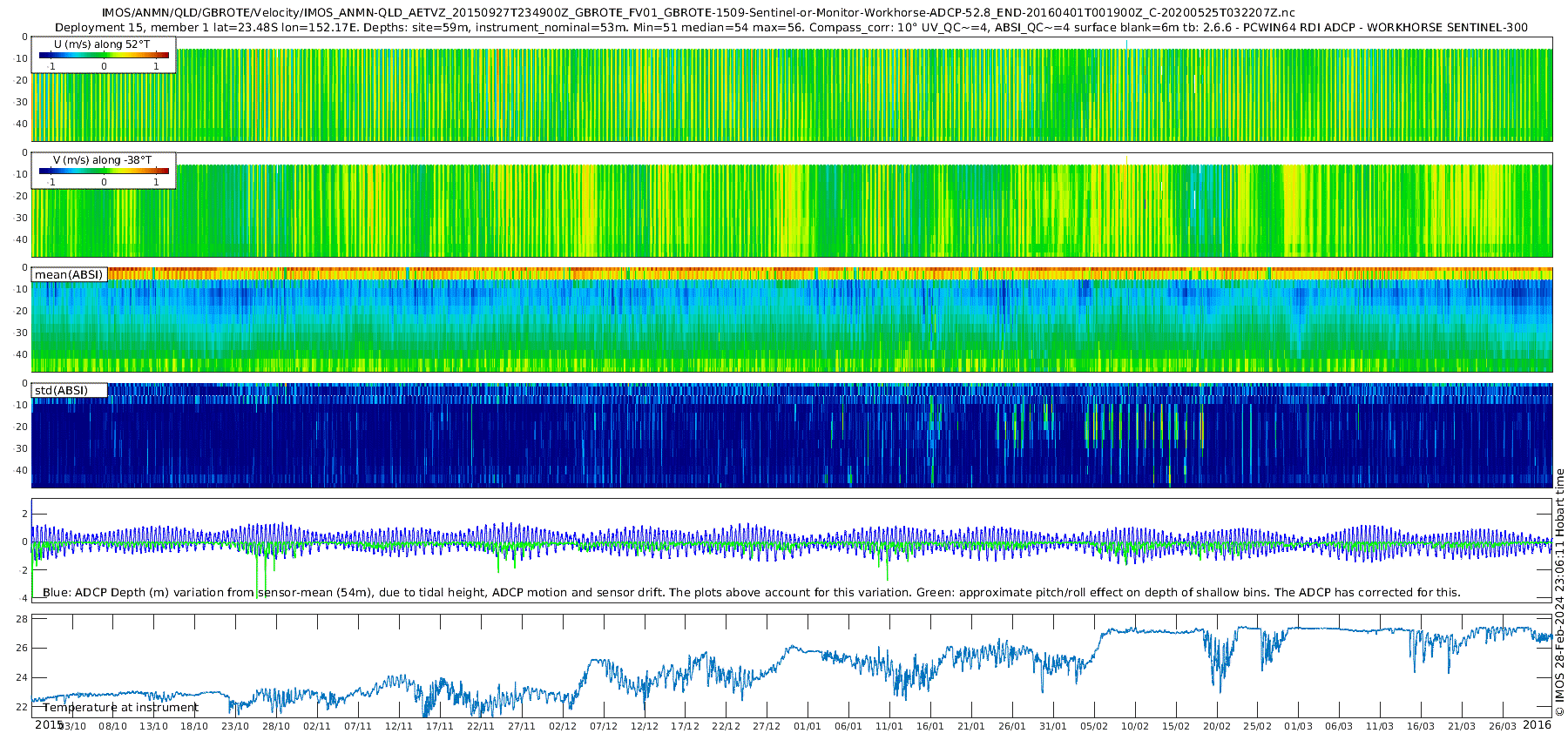Click the 'Temperature at instrument' label
The width and height of the screenshot is (1568, 740).
pos(121,708)
